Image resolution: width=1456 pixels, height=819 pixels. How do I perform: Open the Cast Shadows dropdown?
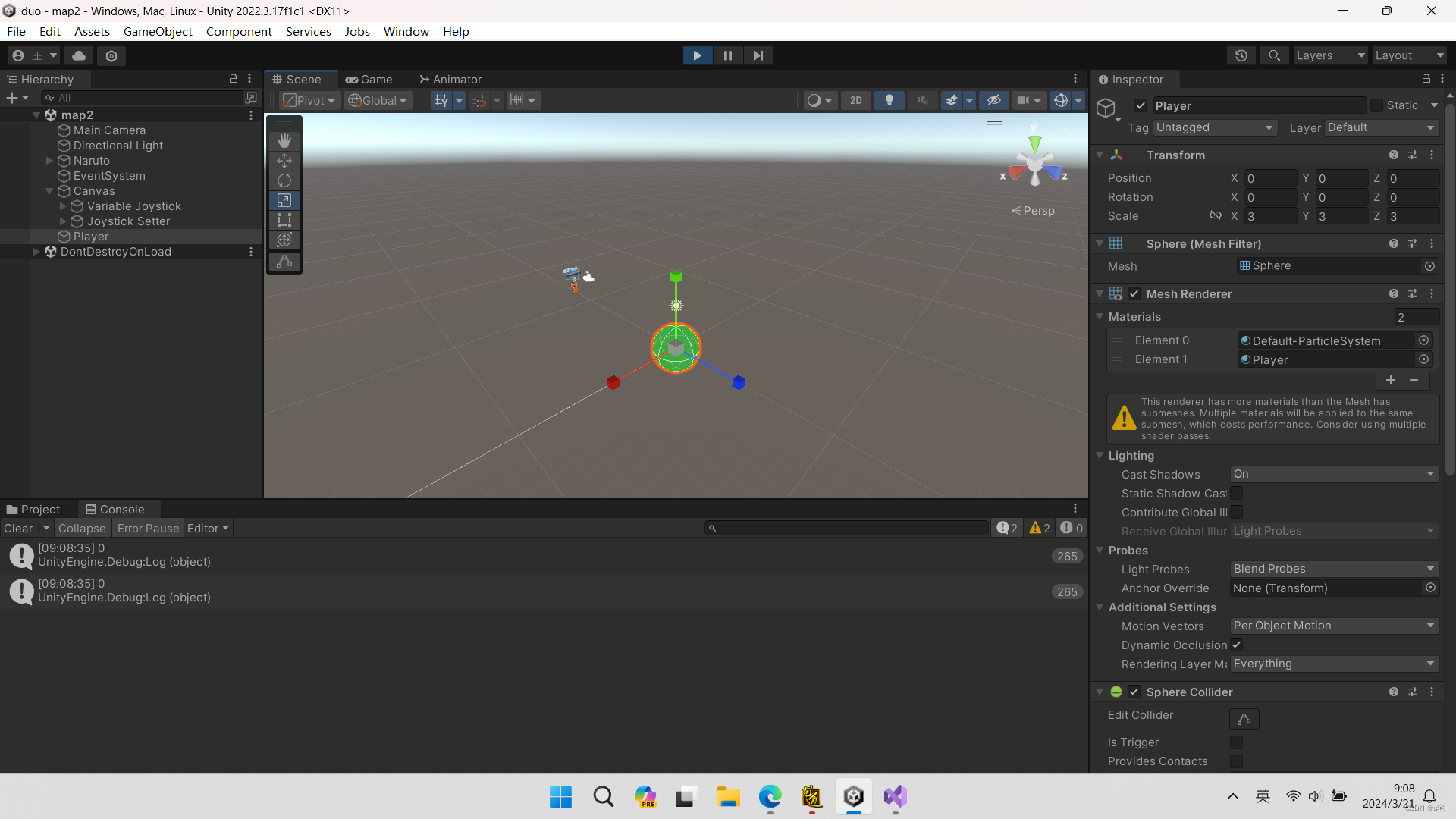(x=1333, y=474)
